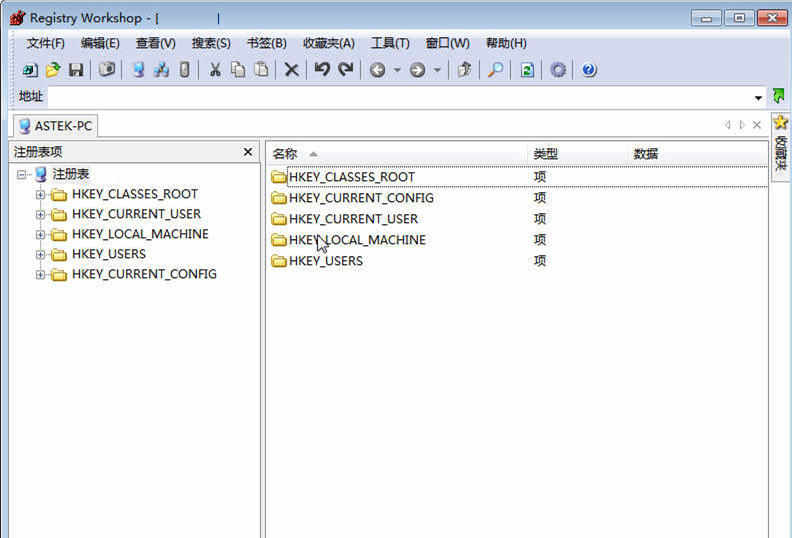Open search with the magnifier icon

495,70
